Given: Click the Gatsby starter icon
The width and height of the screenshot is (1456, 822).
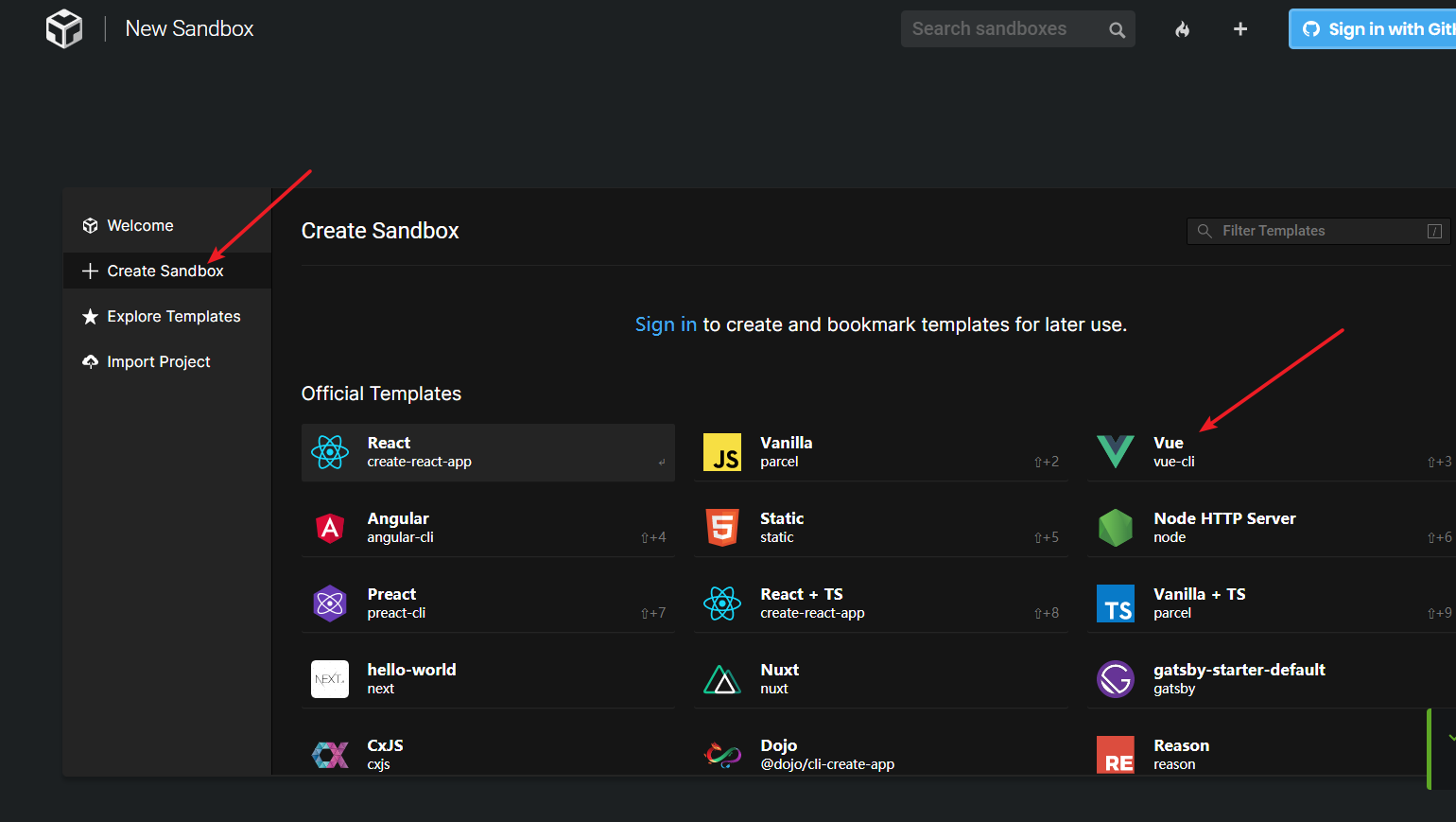Looking at the screenshot, I should click(1116, 679).
